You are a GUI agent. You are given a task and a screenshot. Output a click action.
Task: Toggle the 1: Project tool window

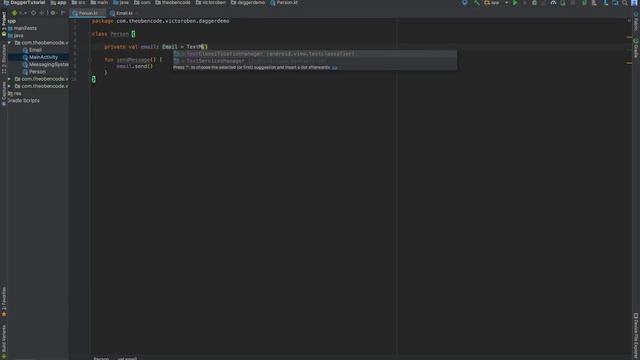[4, 24]
